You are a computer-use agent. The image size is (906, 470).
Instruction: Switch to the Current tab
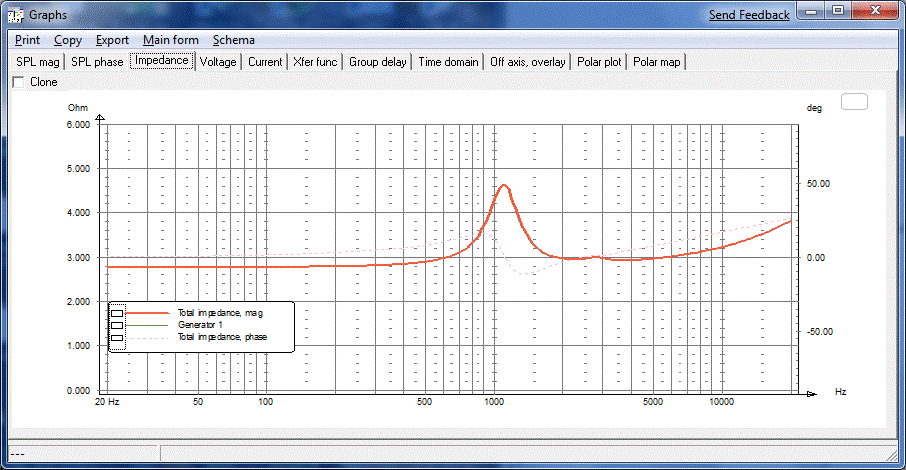click(x=265, y=62)
